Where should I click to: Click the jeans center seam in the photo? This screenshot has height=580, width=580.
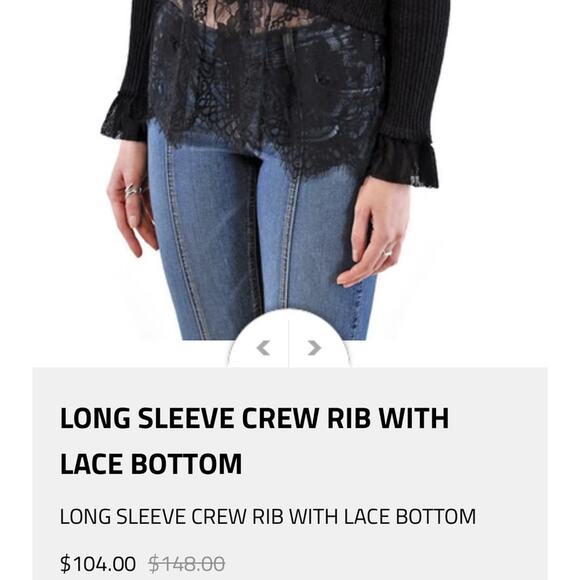(289, 240)
